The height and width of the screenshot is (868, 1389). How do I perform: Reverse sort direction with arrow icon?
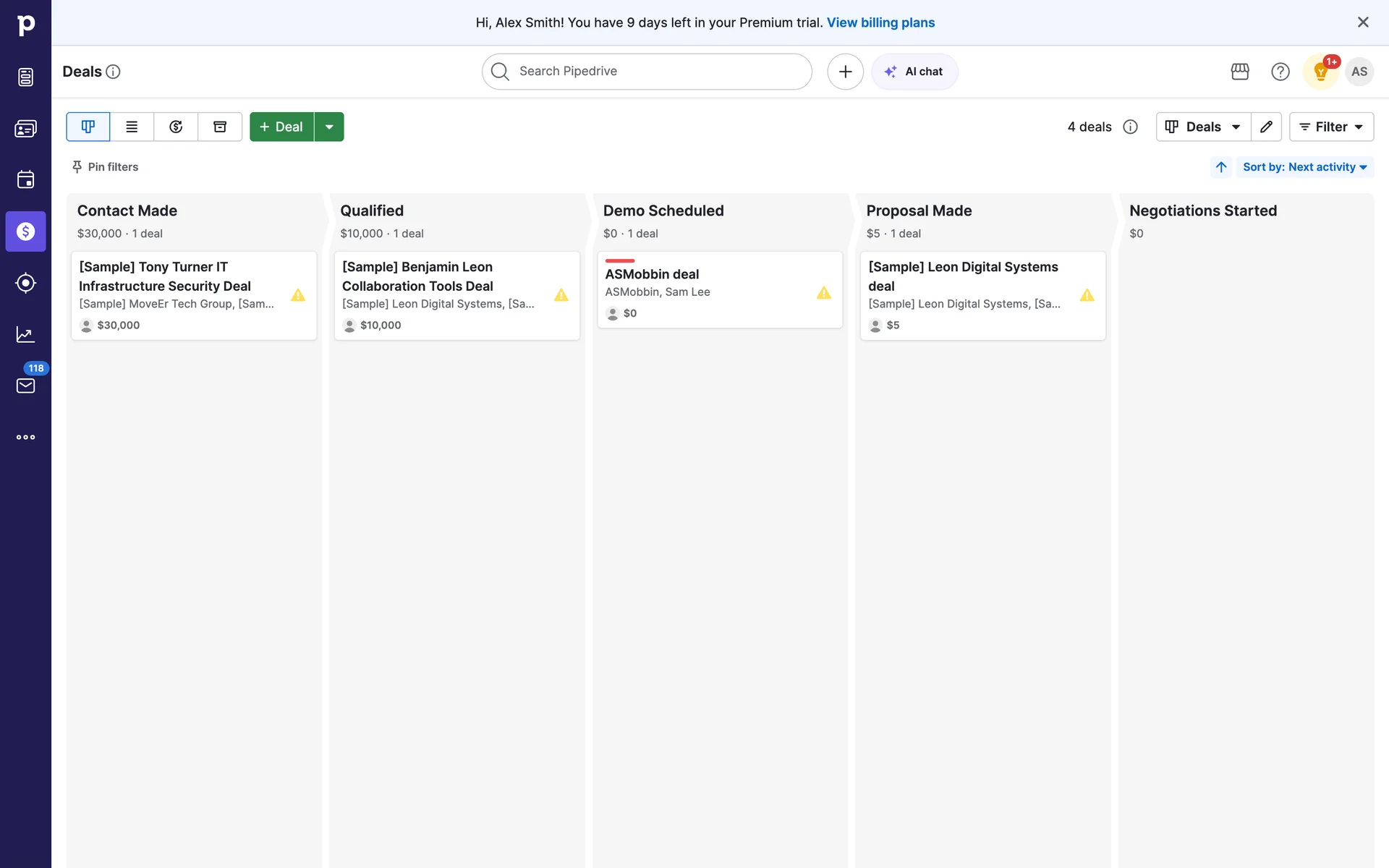[1221, 167]
